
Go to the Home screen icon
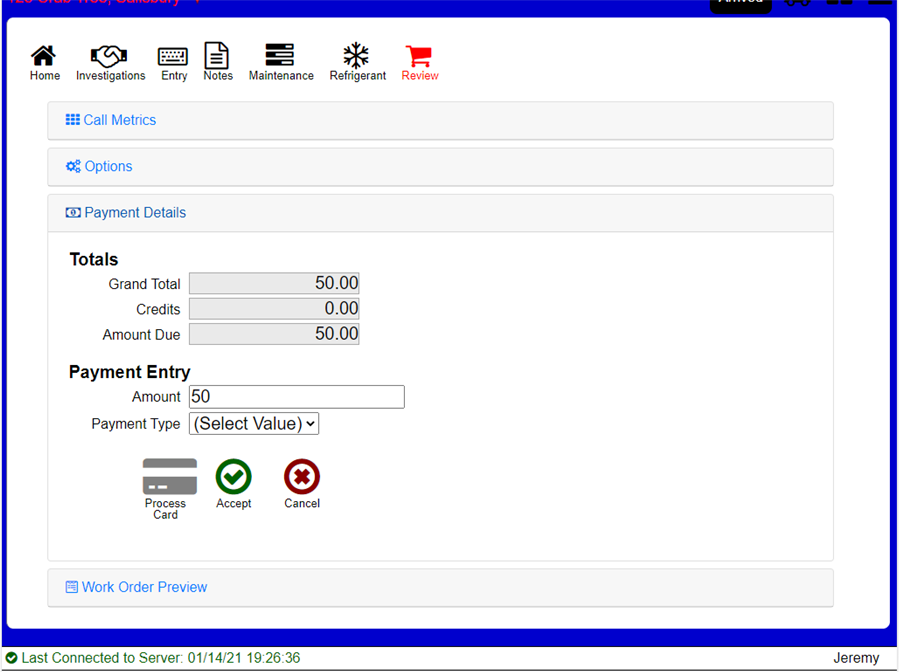point(44,56)
